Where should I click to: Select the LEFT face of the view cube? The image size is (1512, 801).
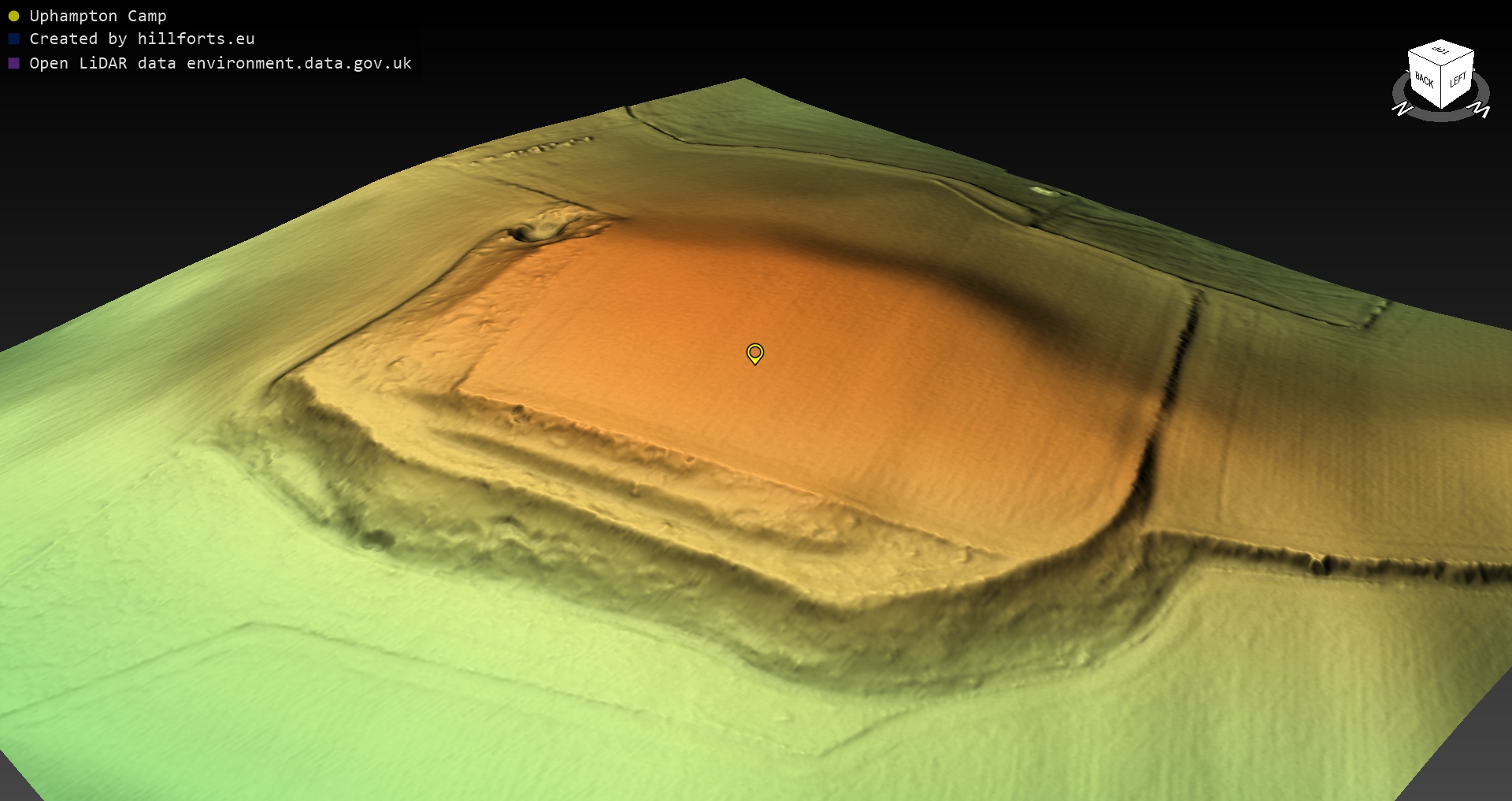click(x=1458, y=80)
